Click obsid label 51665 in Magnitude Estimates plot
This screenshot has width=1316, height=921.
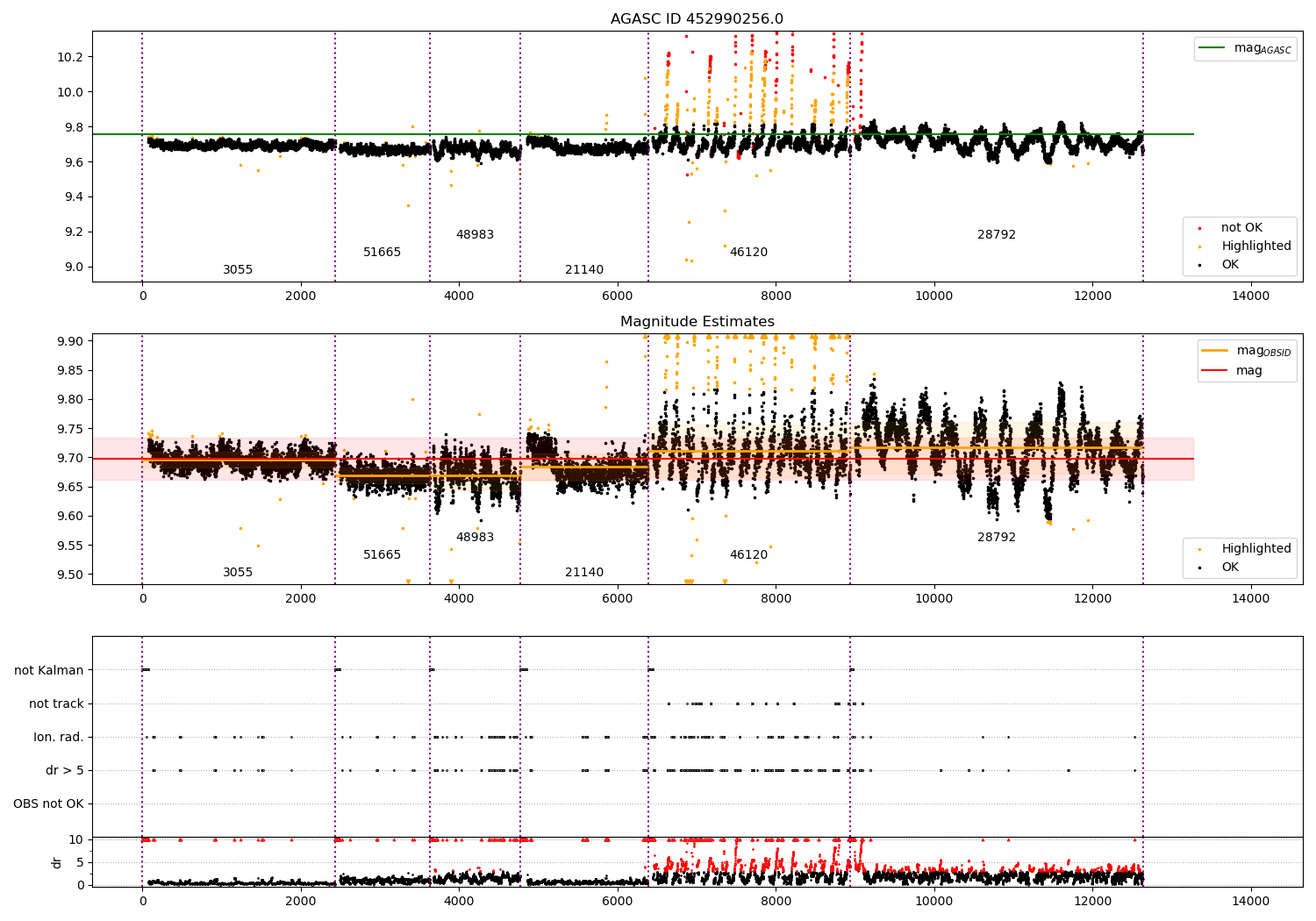pos(382,555)
